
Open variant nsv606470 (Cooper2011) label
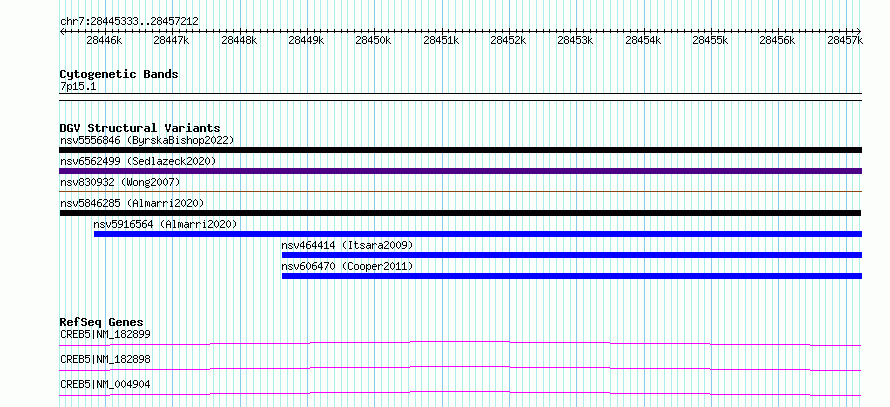click(x=347, y=266)
